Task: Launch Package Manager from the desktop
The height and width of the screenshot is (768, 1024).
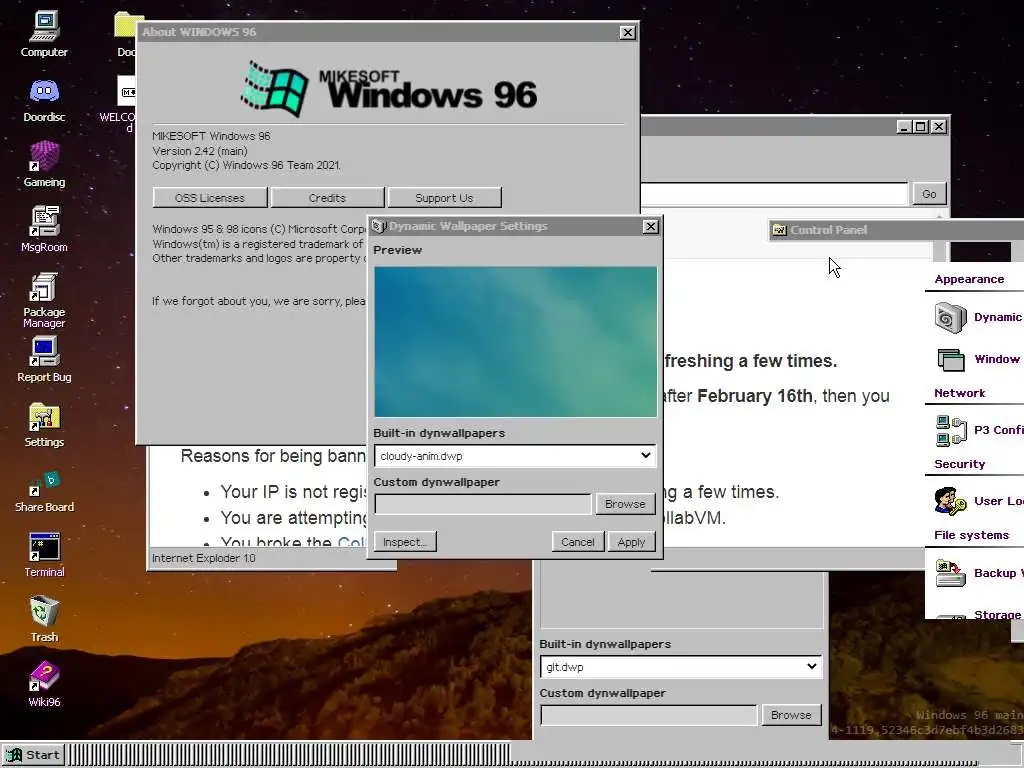Action: point(44,300)
